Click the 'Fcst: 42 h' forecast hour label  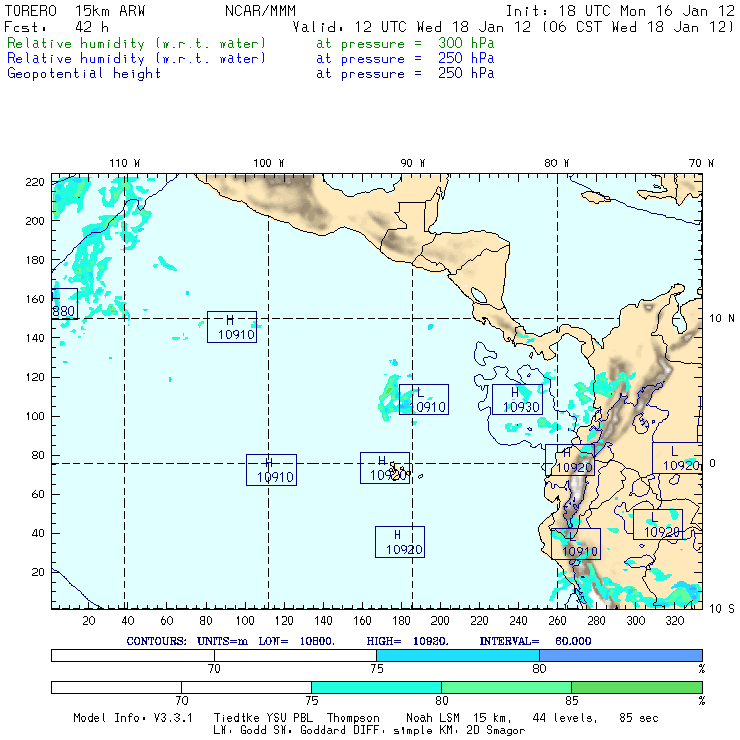coord(57,27)
